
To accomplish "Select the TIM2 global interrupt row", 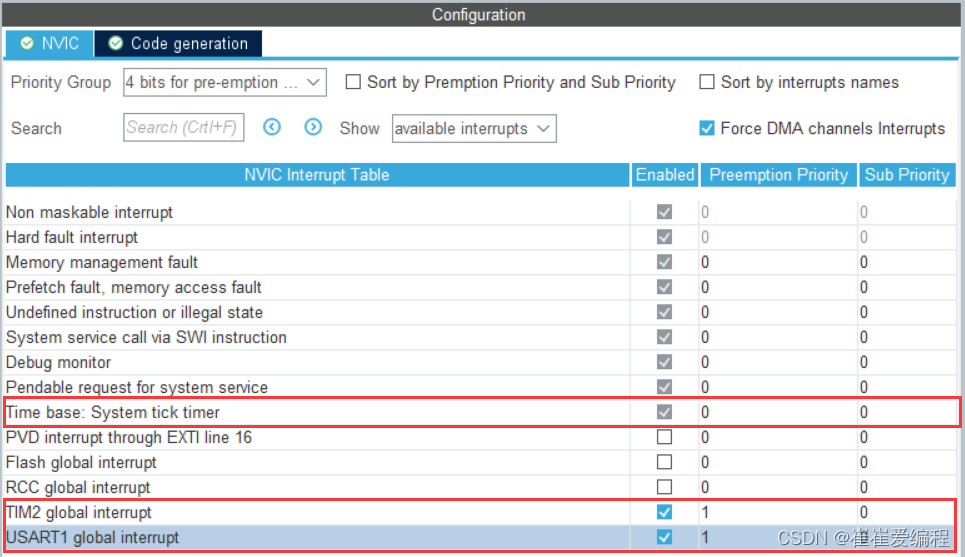I will coord(480,512).
